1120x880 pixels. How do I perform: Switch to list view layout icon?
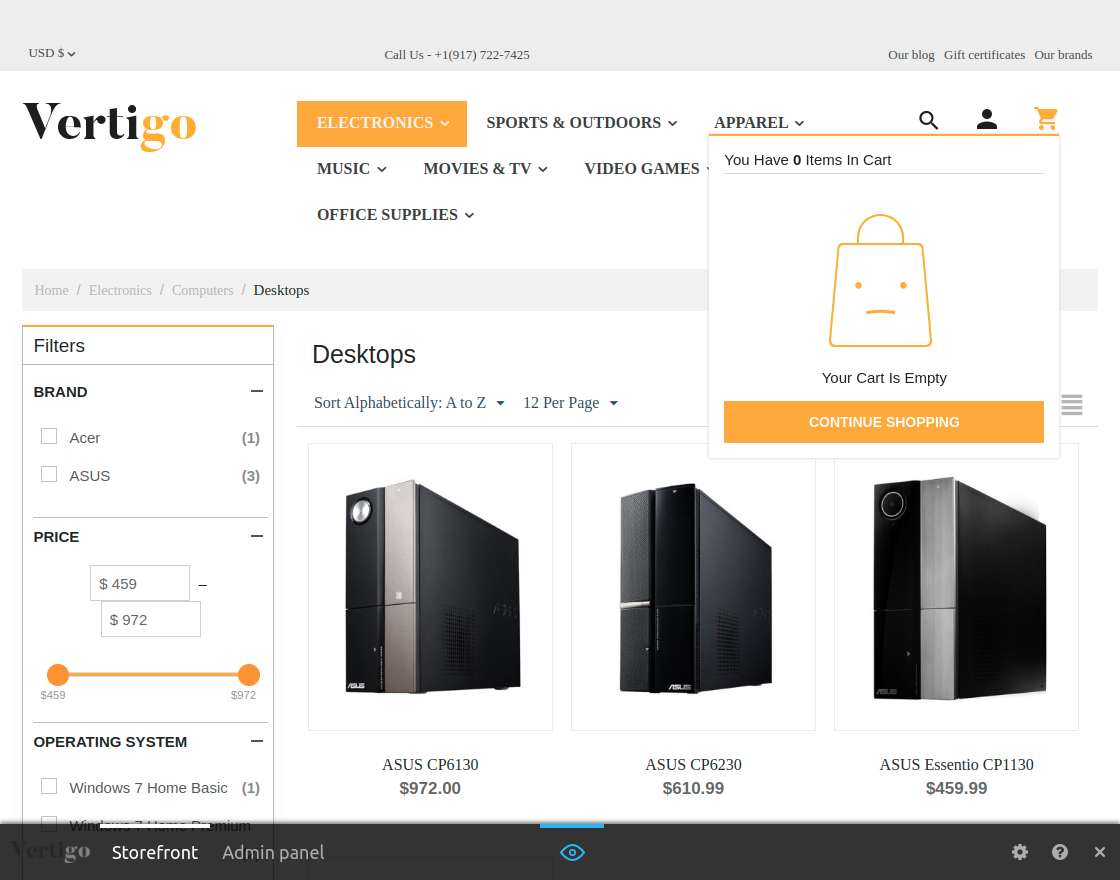1072,404
